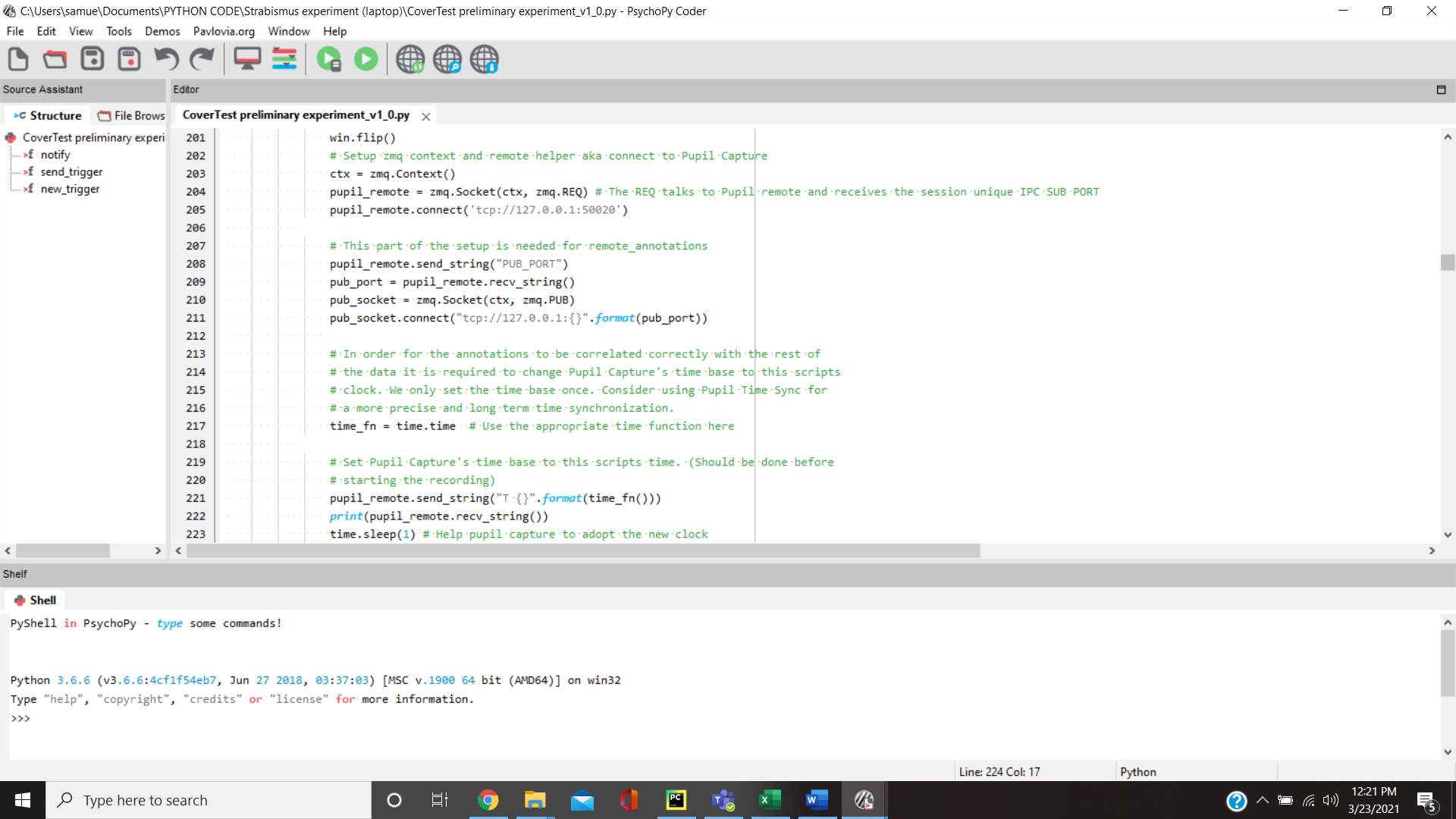Click the Shell vertical scrollbar thumb
The image size is (1456, 819).
click(1447, 662)
